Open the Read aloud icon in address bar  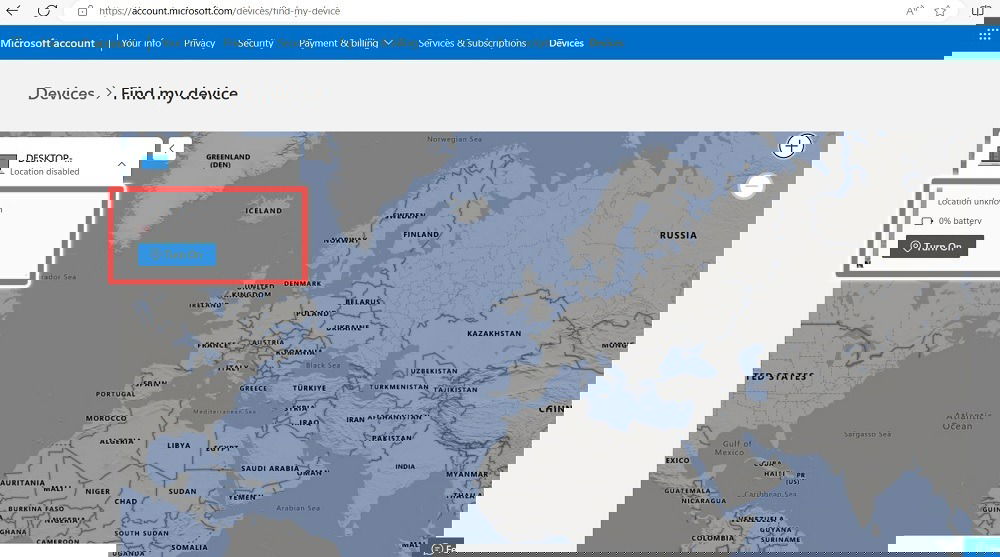coord(915,11)
